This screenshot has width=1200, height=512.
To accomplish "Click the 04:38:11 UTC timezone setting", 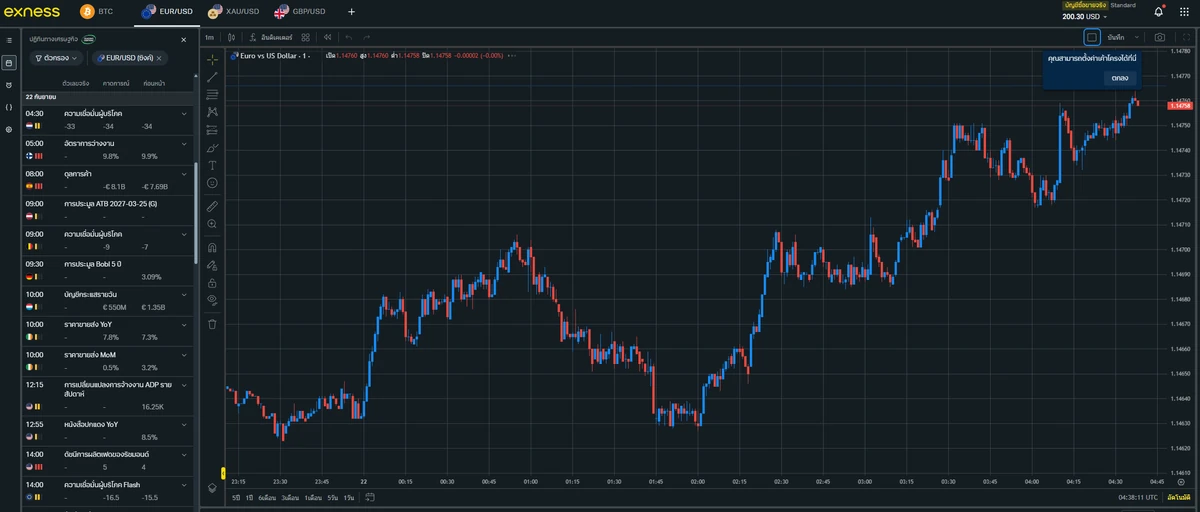I will tap(1138, 497).
